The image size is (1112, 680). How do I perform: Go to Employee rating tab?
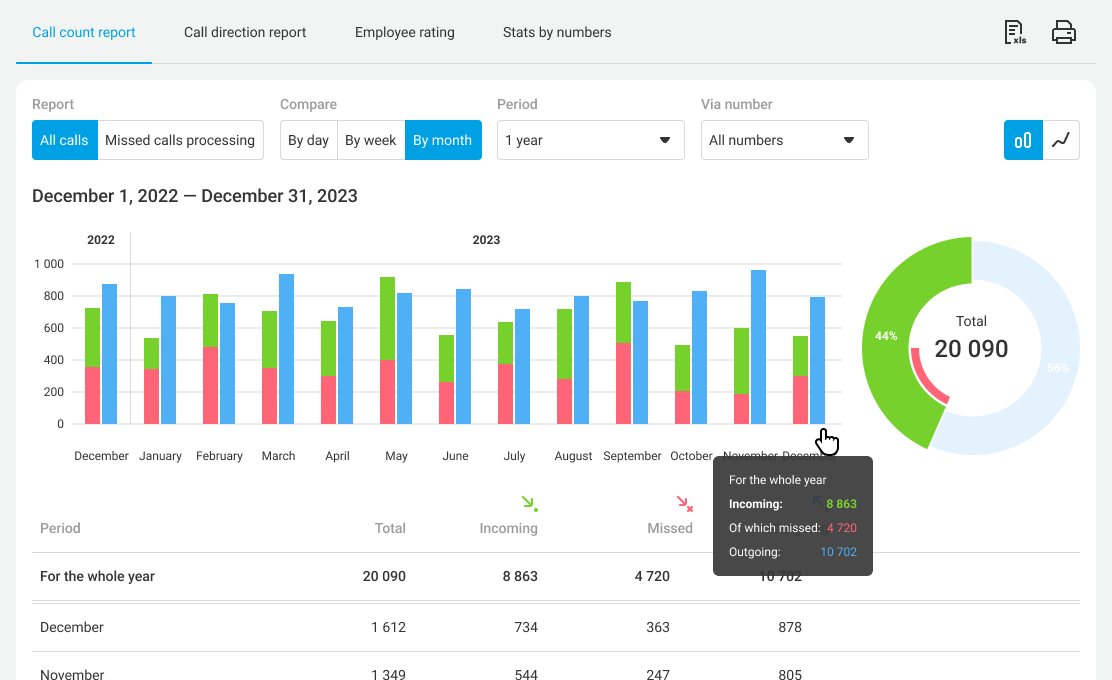[404, 32]
